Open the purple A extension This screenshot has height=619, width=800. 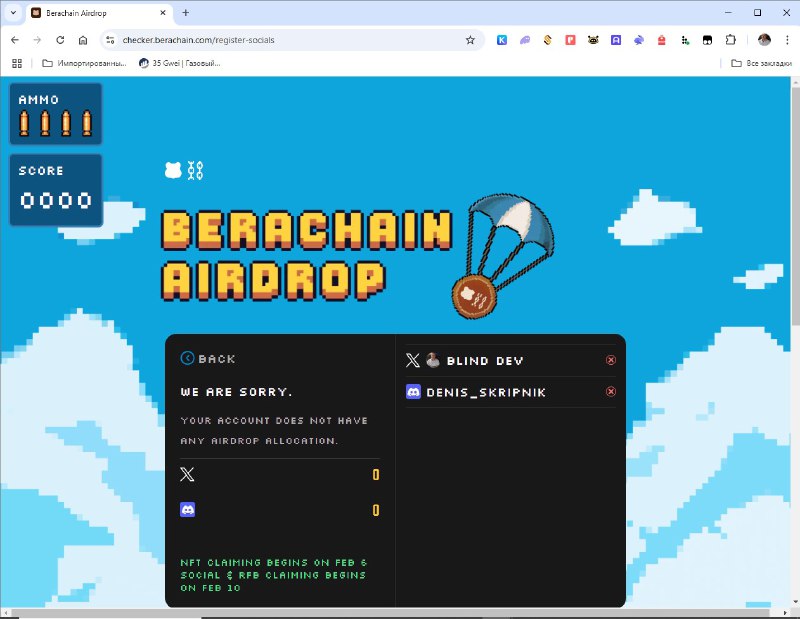pos(616,40)
